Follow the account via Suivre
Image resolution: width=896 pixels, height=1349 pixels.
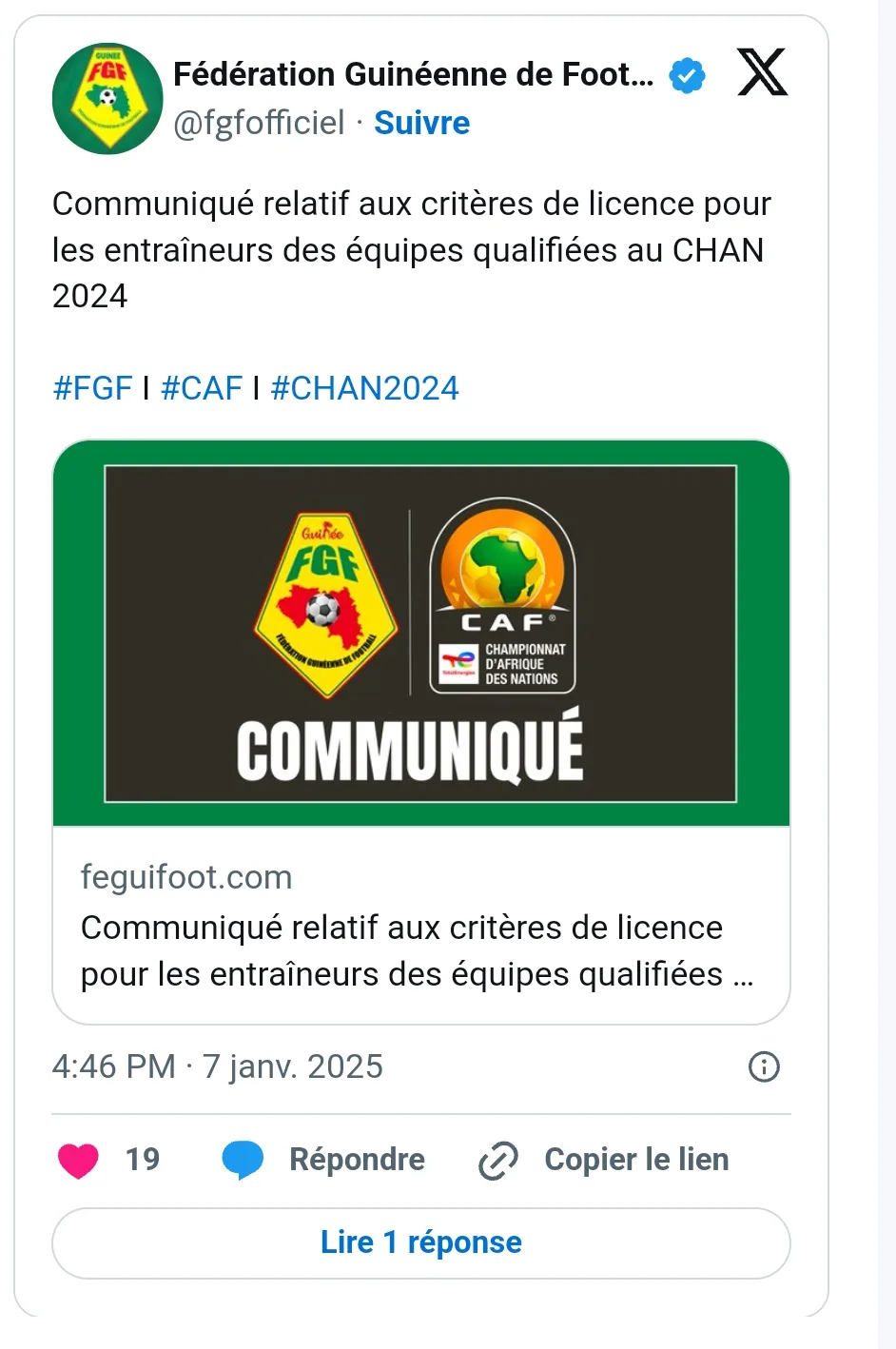[x=421, y=123]
